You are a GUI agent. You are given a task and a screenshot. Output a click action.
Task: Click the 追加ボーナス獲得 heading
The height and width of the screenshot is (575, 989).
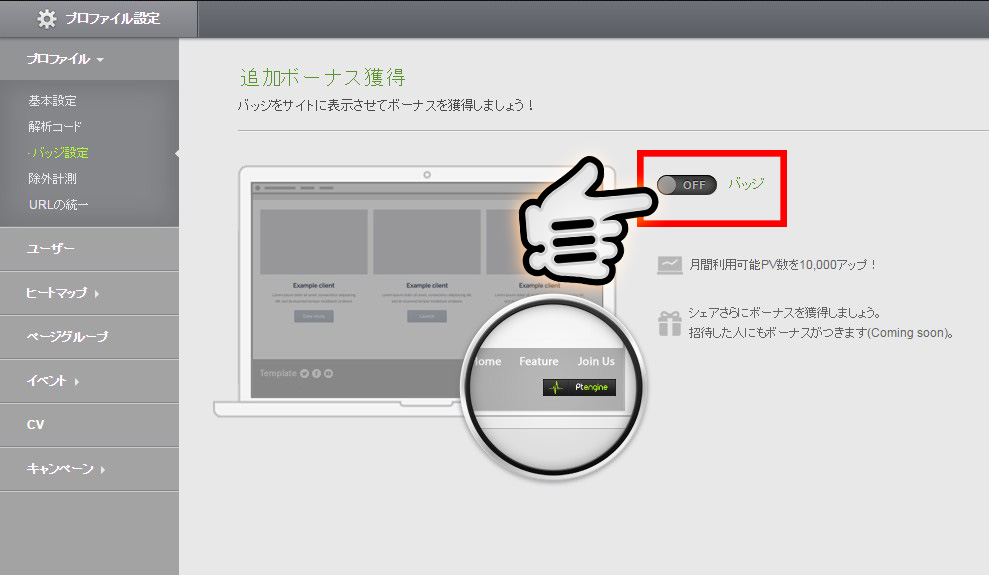322,78
